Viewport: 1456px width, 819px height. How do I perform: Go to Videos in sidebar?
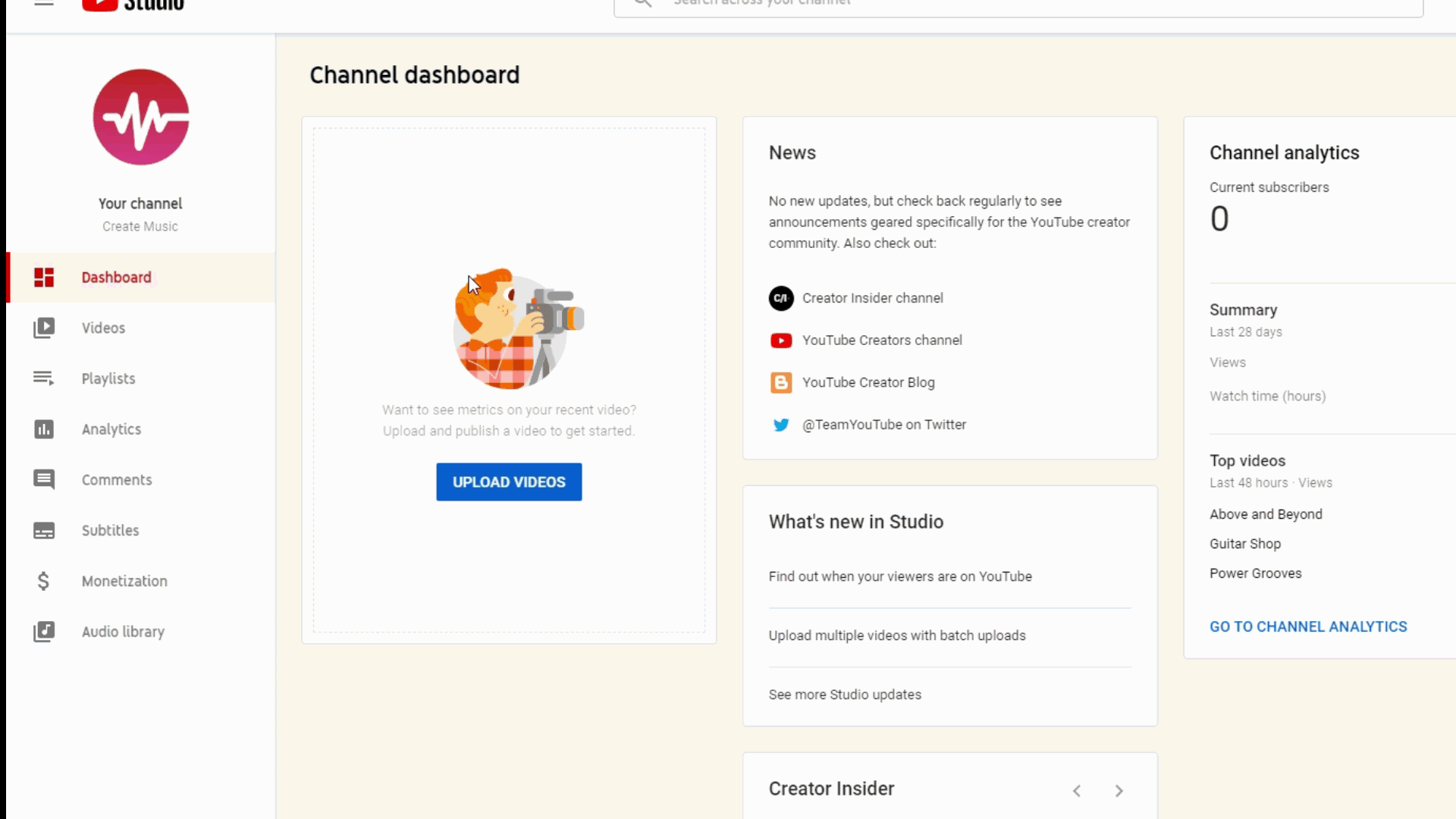click(141, 328)
